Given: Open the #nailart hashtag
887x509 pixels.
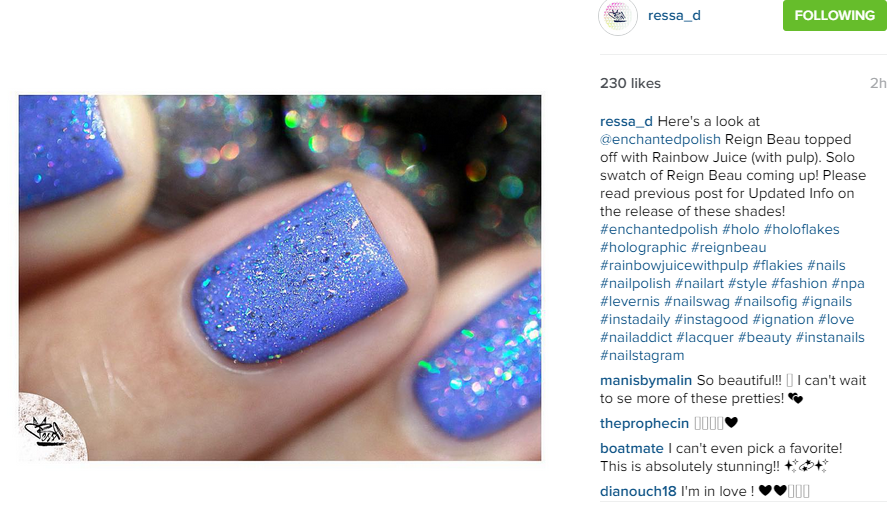Looking at the screenshot, I should (x=699, y=283).
